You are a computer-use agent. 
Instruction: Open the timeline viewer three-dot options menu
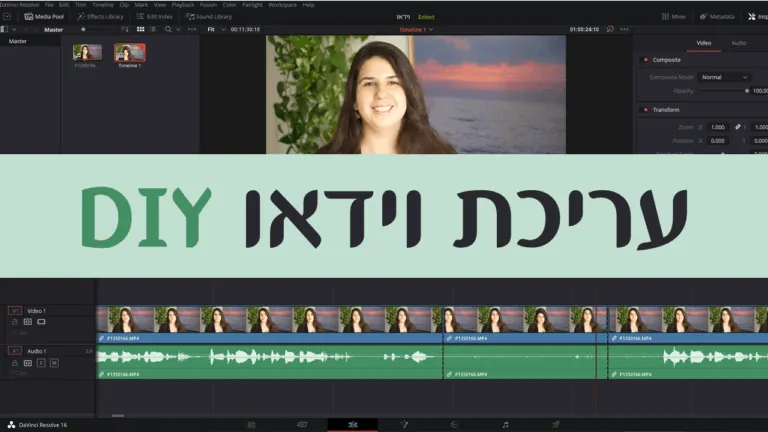[x=624, y=29]
